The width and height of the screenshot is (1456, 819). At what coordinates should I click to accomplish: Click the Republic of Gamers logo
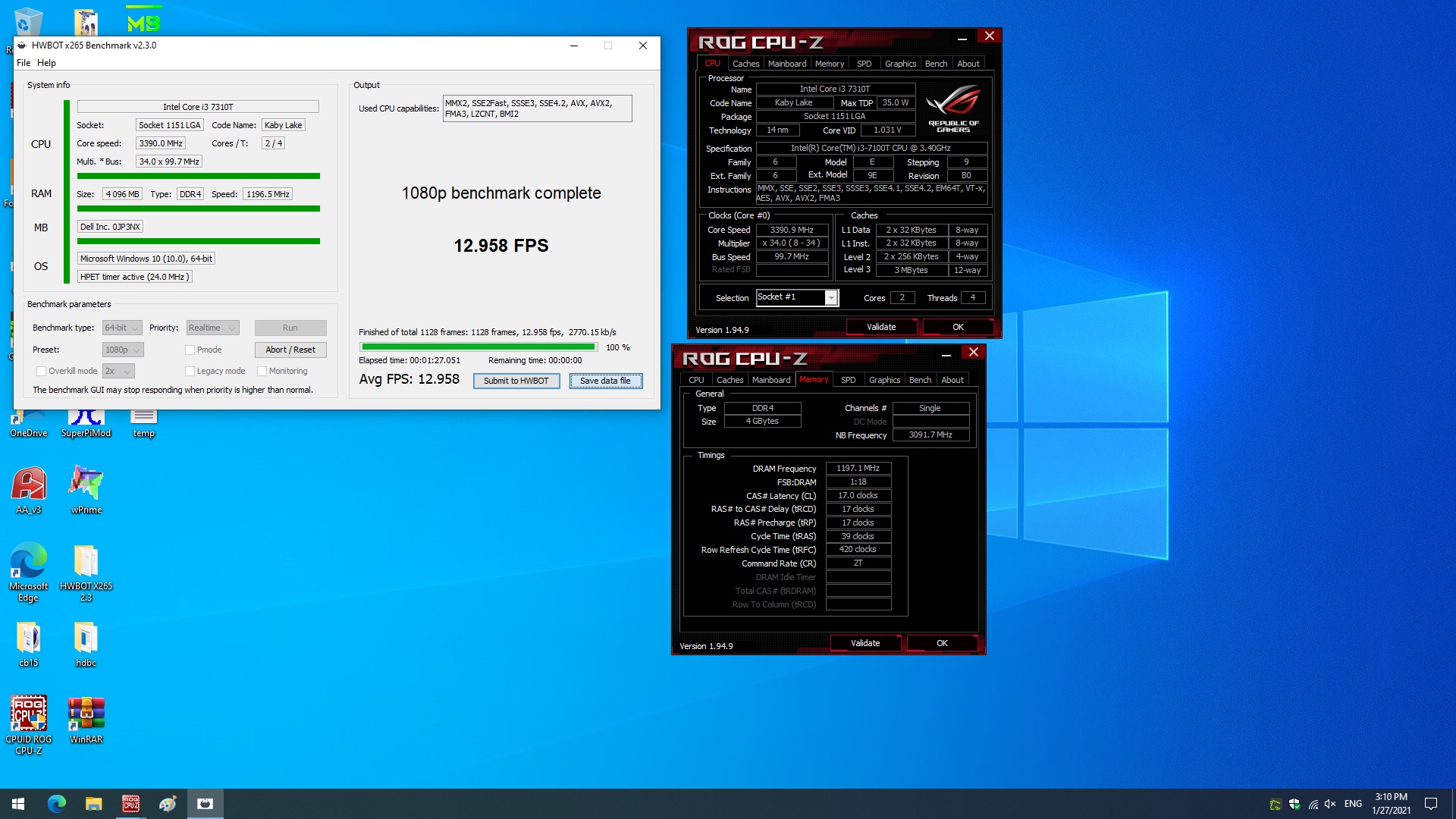(953, 108)
